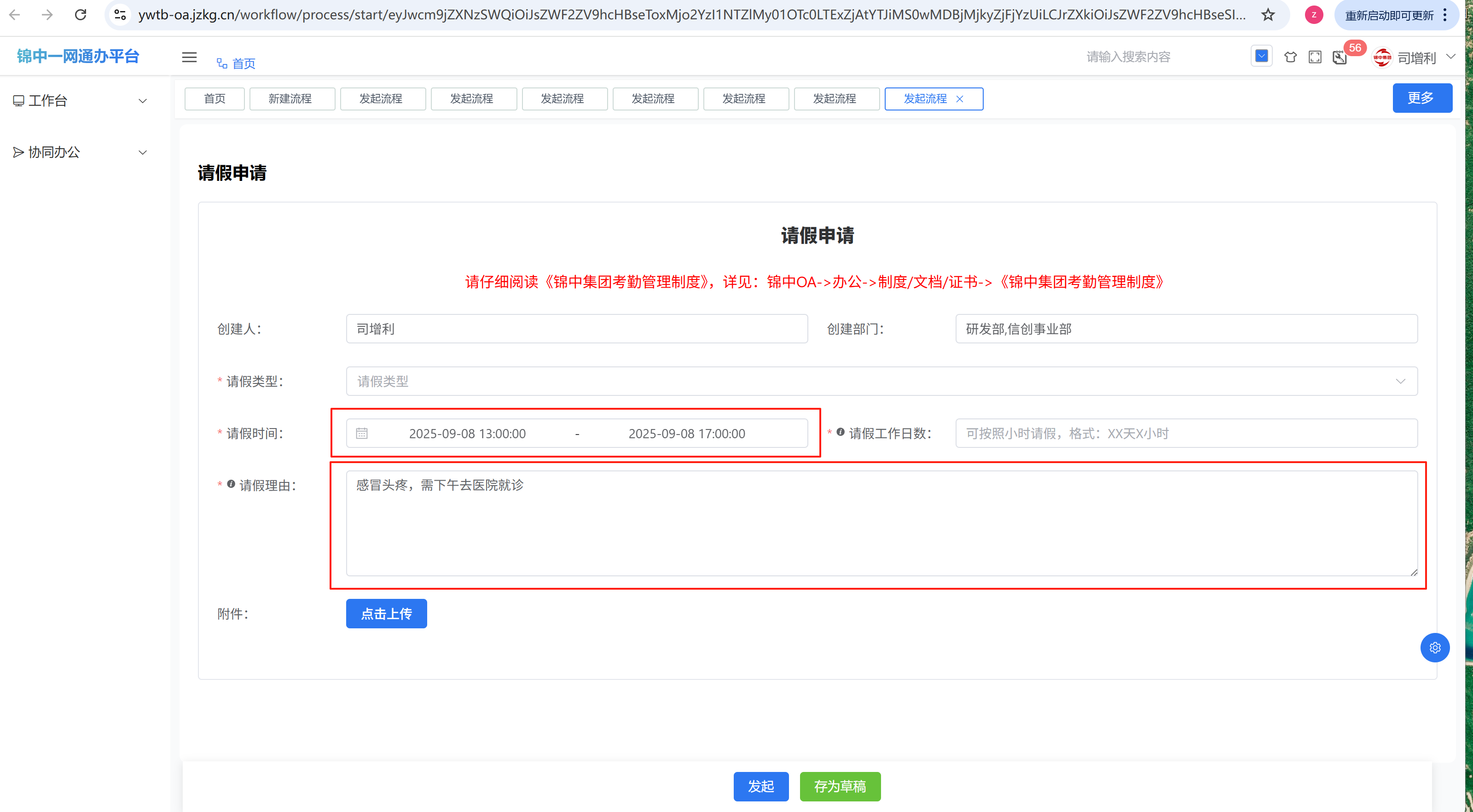Bookmark page with the star icon

point(1268,15)
